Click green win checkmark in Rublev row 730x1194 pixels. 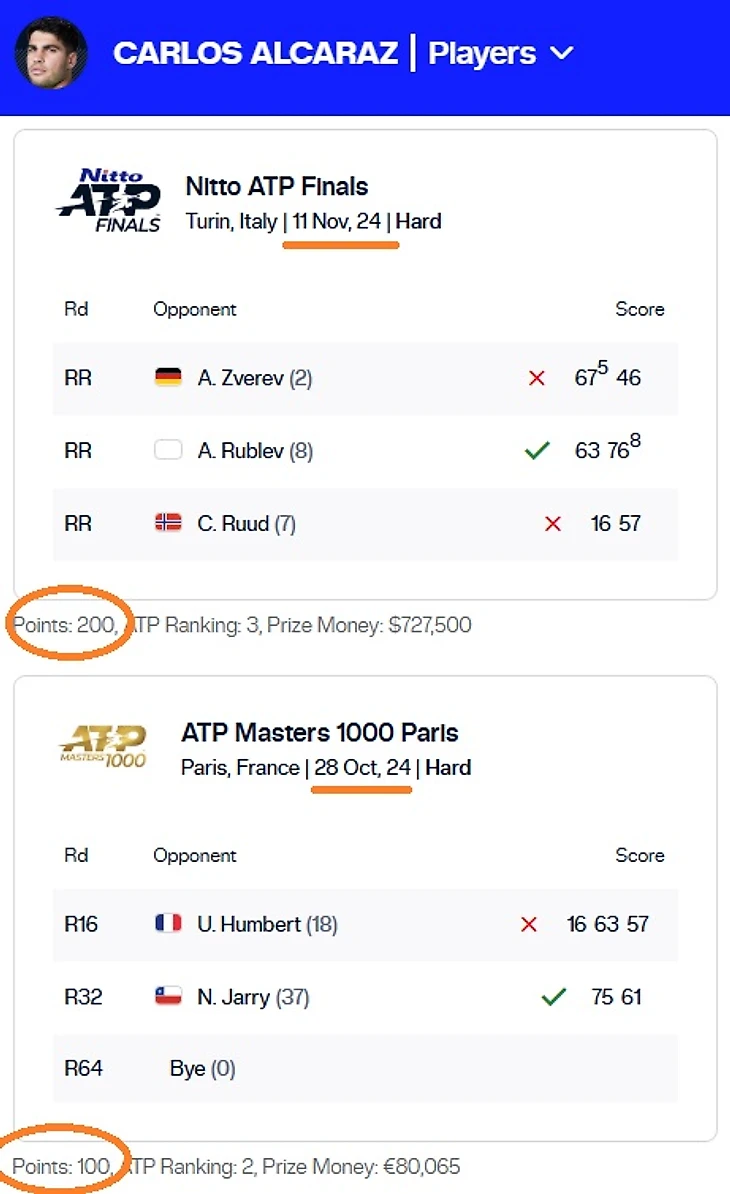coord(537,451)
